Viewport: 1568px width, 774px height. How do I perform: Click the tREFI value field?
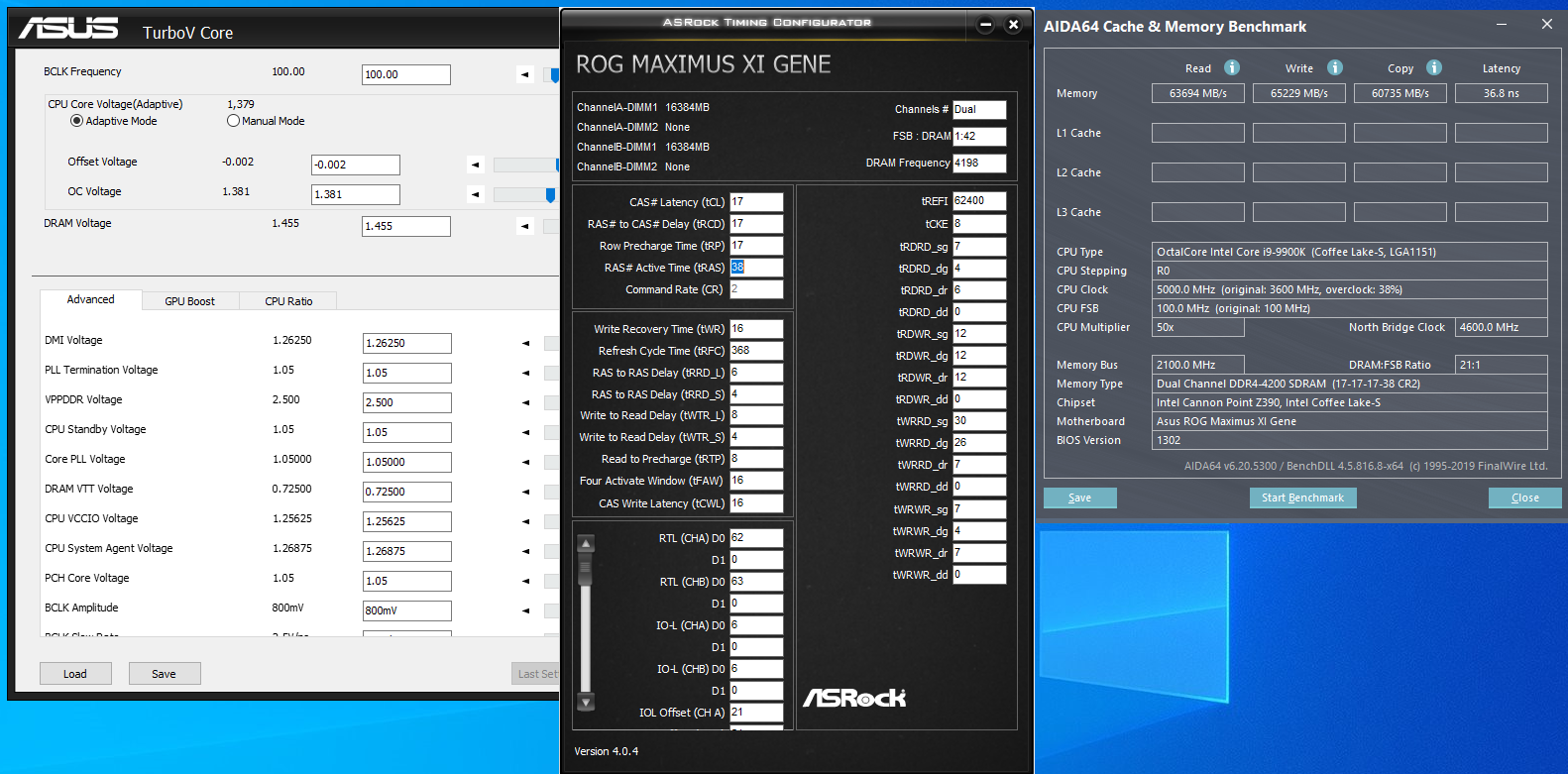tap(979, 201)
